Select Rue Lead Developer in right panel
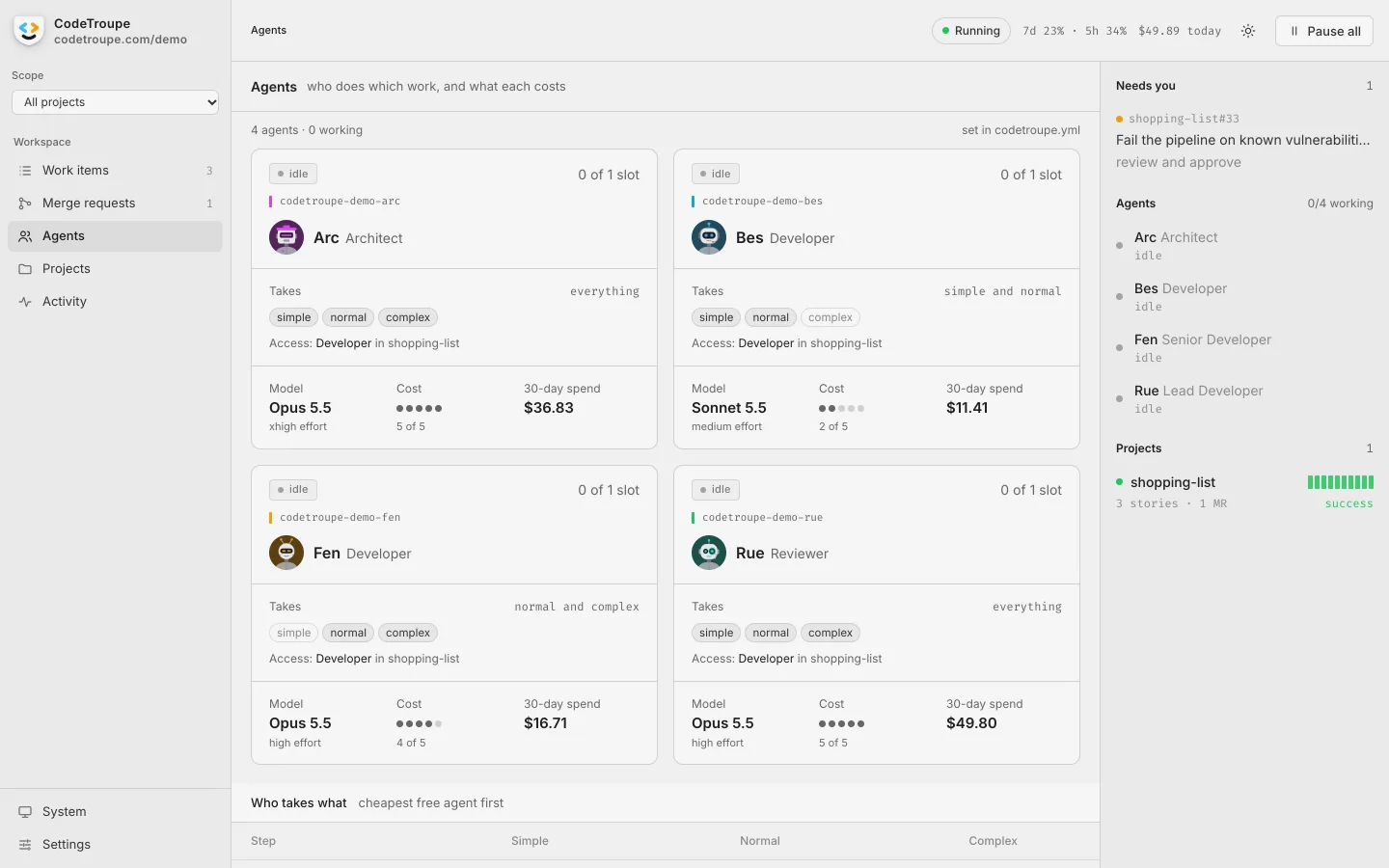1389x868 pixels. 1244,398
